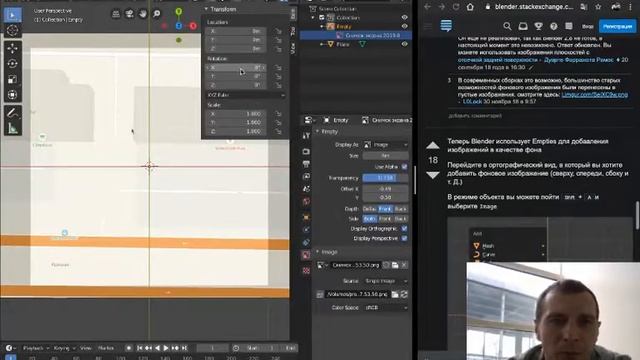The width and height of the screenshot is (640, 360).
Task: Toggle visibility eye of Empty in outliner
Action: (404, 26)
